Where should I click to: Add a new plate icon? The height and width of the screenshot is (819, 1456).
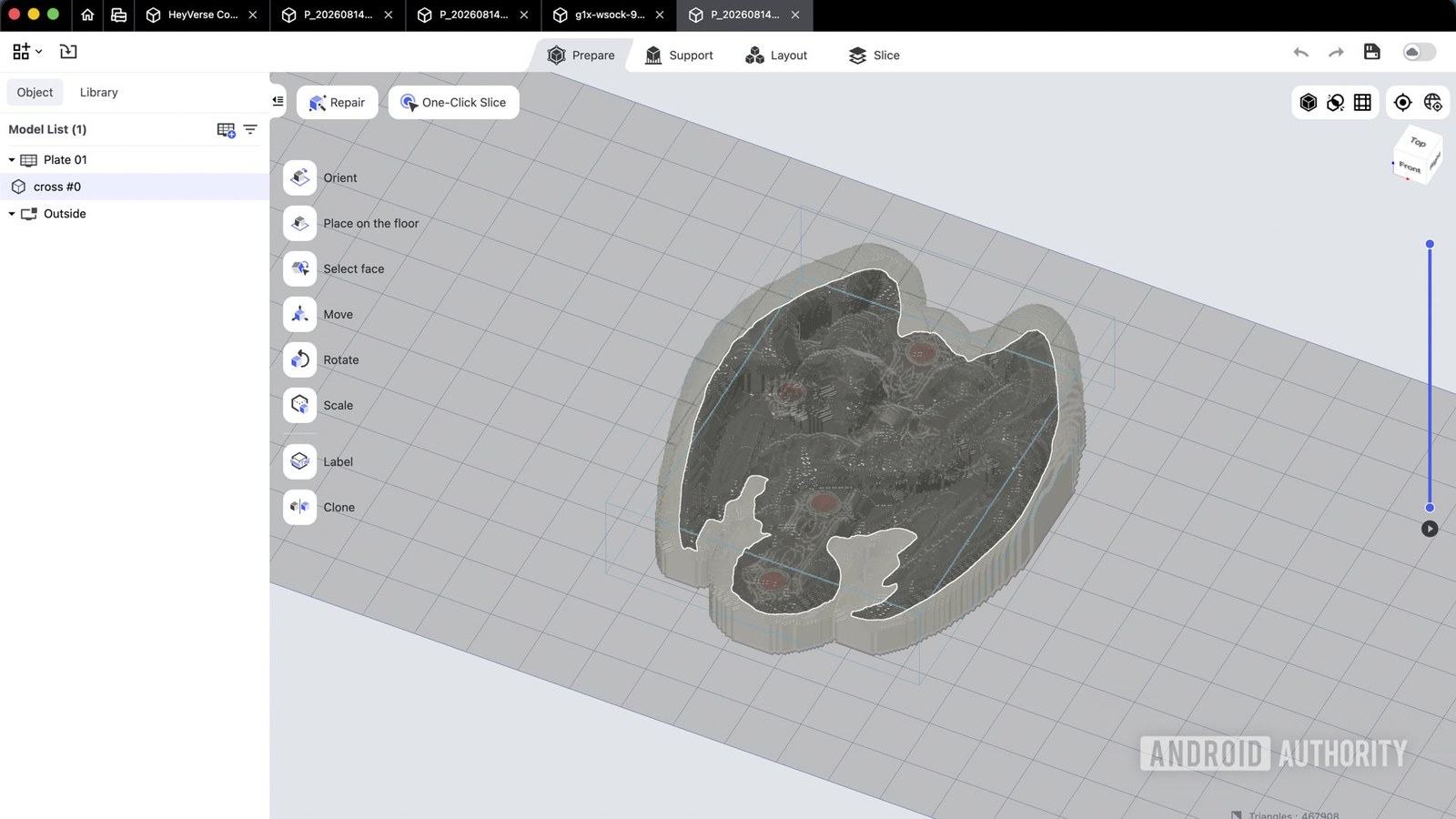(x=227, y=130)
